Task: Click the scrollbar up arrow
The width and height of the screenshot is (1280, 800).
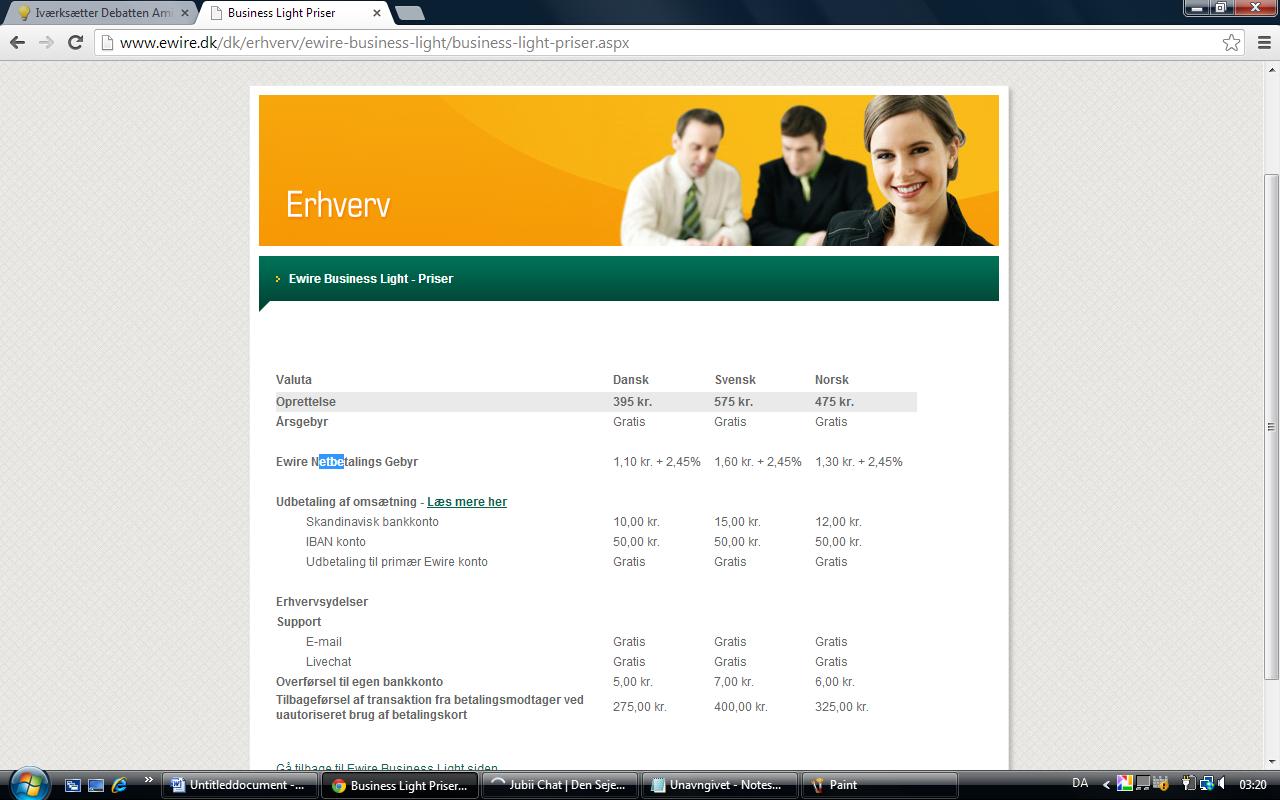Action: coord(1271,71)
